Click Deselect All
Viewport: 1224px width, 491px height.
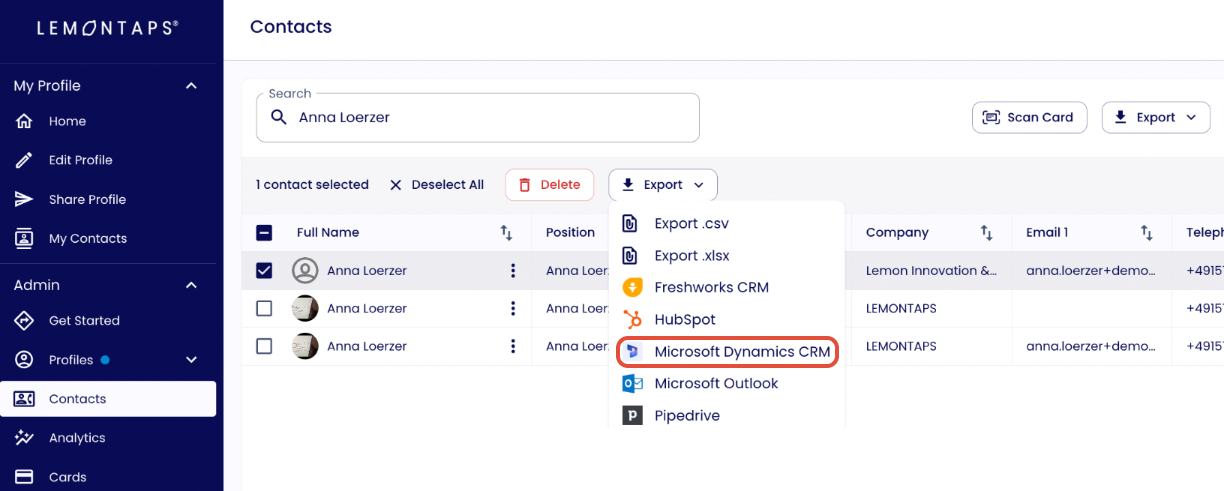pos(436,185)
